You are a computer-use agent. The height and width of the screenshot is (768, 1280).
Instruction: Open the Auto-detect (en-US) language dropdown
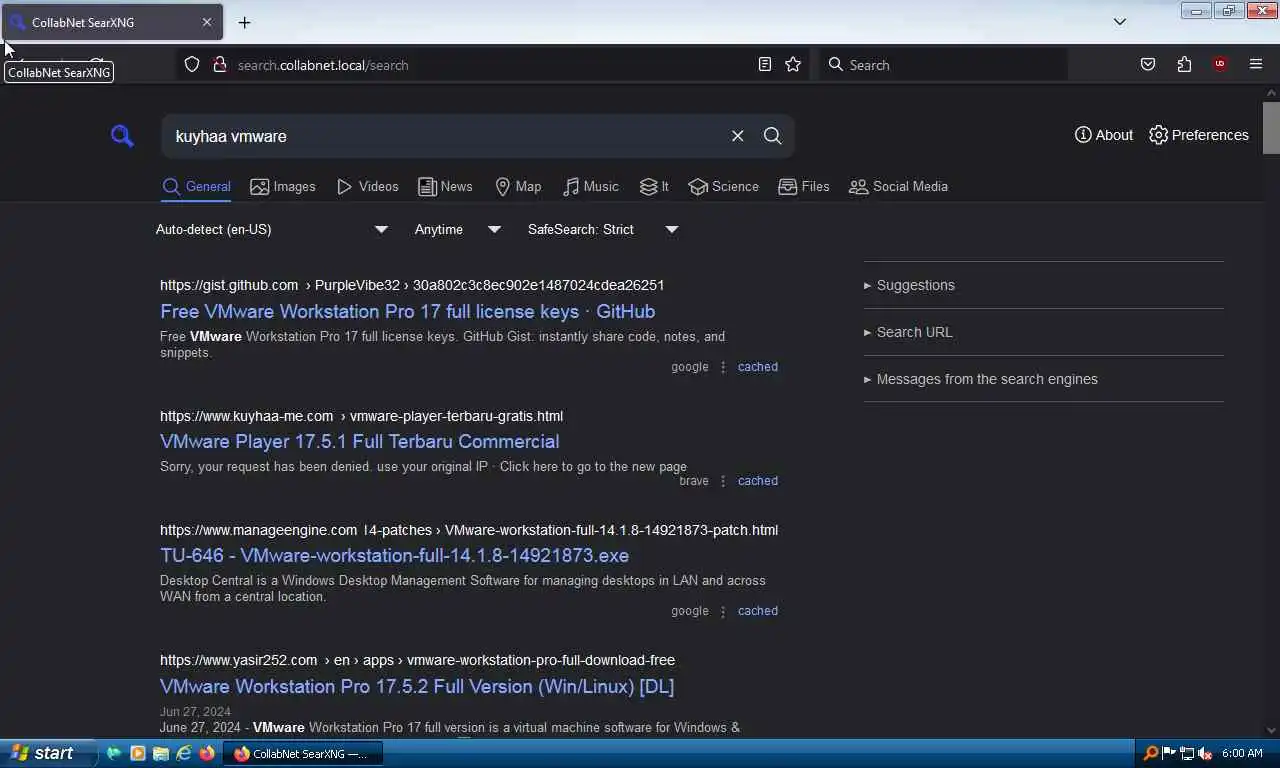point(272,230)
